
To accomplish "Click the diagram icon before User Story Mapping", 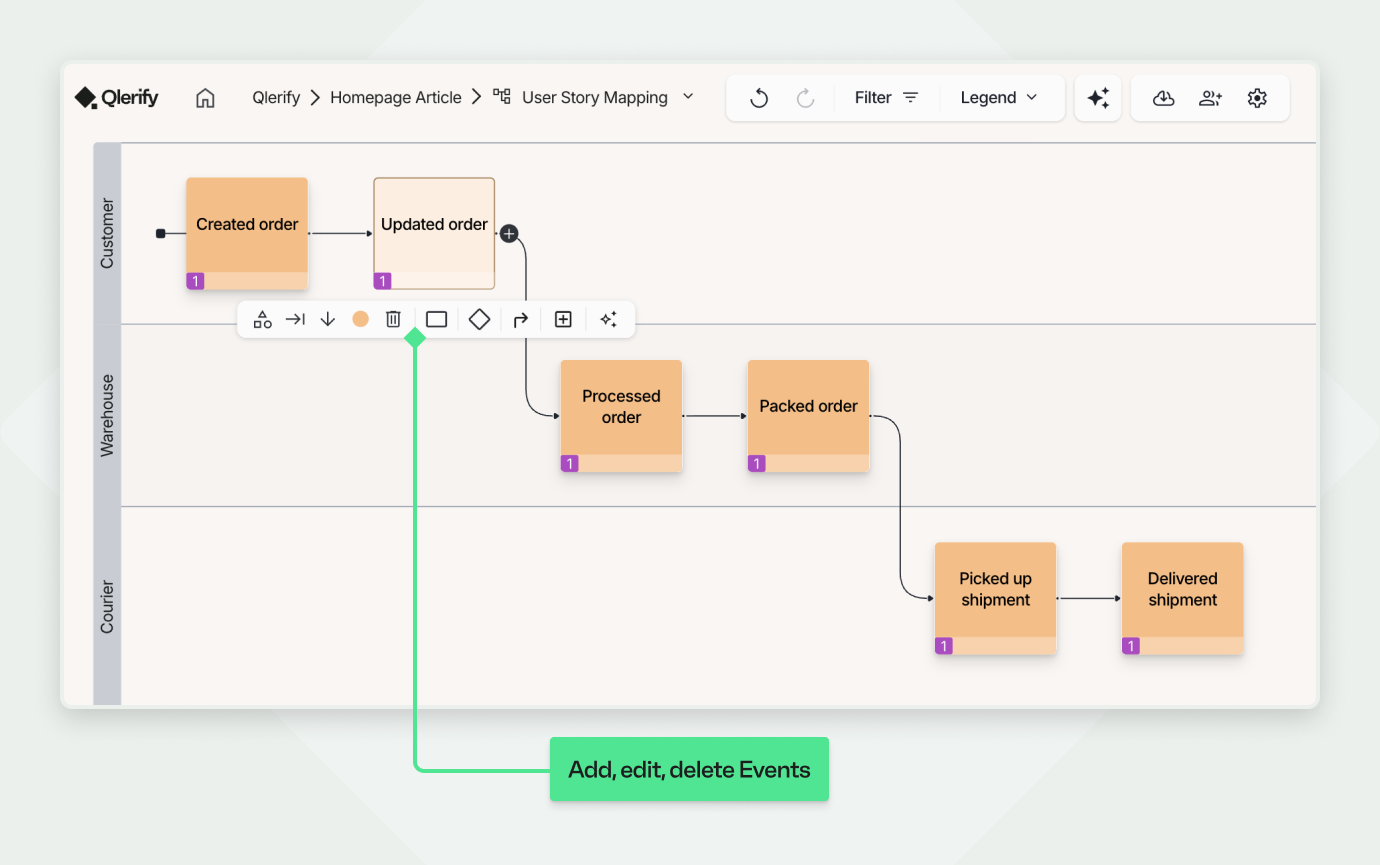I will click(502, 97).
